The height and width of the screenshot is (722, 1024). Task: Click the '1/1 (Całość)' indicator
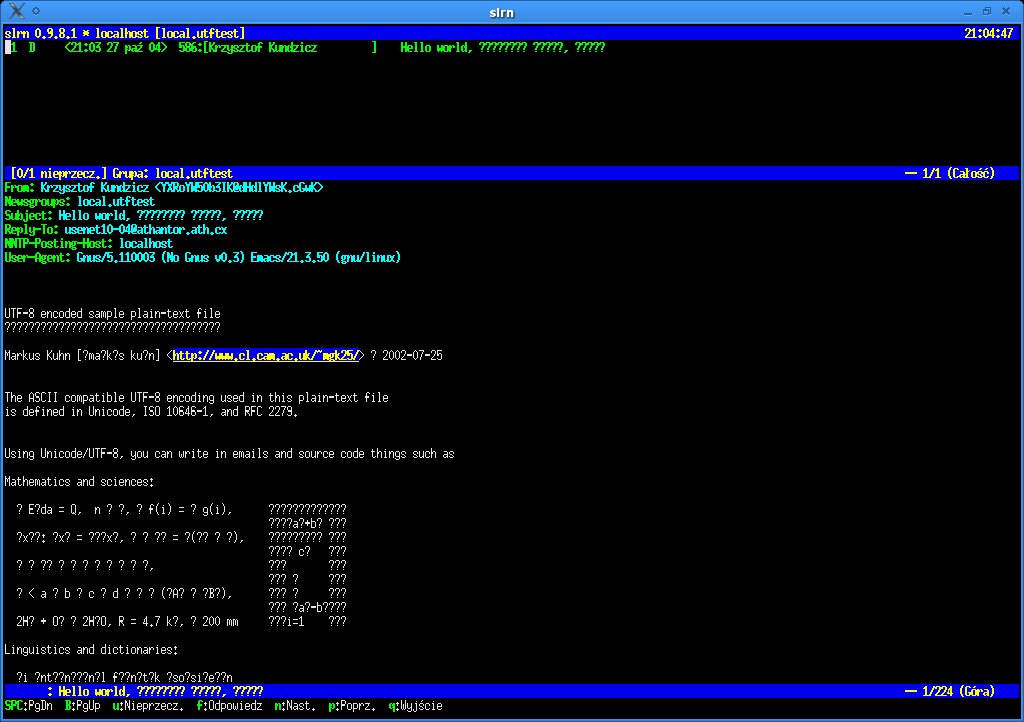958,174
